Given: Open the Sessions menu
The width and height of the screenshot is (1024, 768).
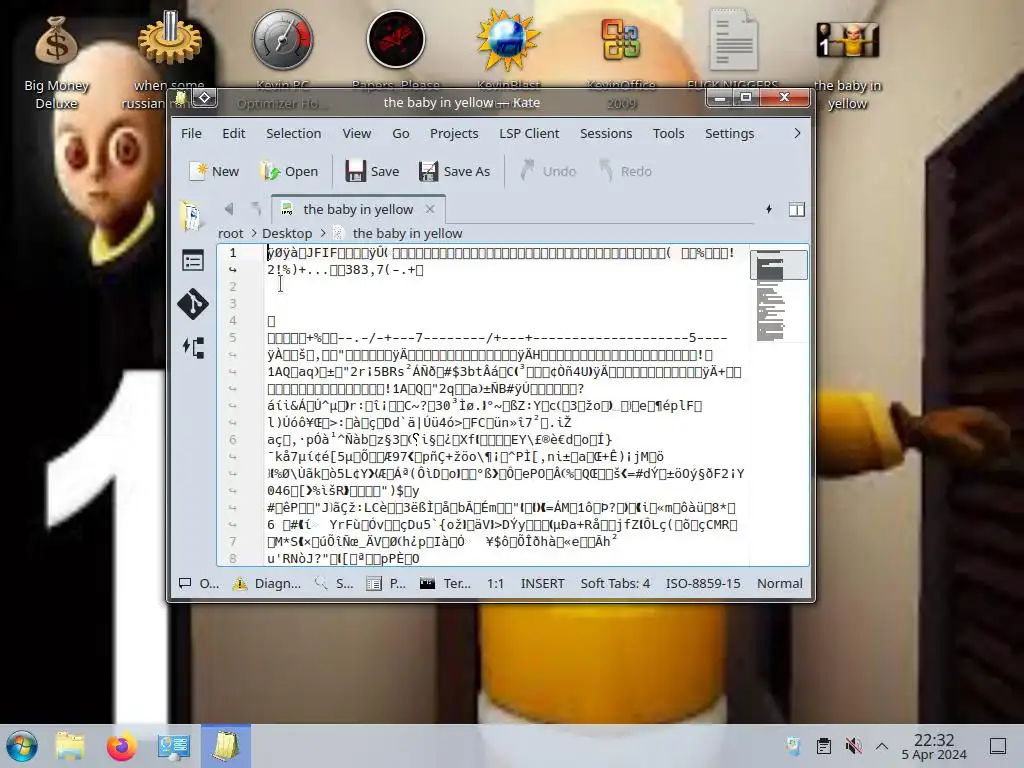Looking at the screenshot, I should click(606, 133).
